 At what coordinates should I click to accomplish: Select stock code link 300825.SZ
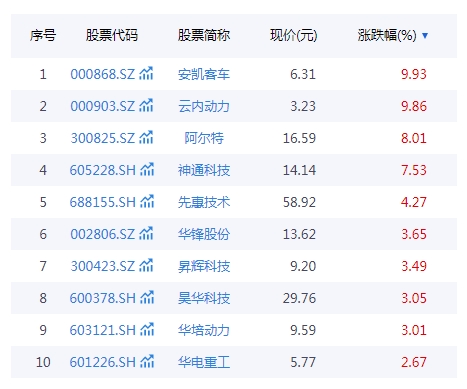pos(103,138)
